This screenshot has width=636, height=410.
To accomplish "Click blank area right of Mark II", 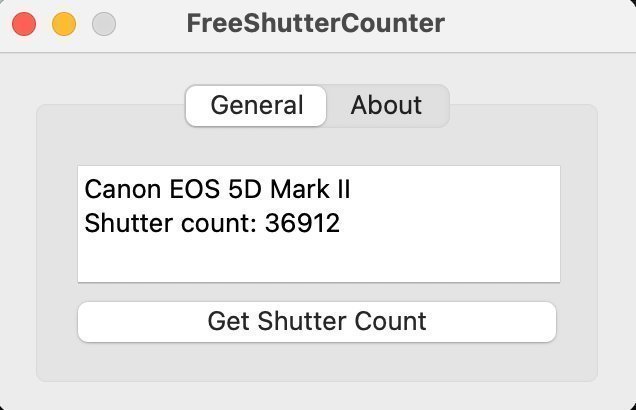I will point(460,189).
